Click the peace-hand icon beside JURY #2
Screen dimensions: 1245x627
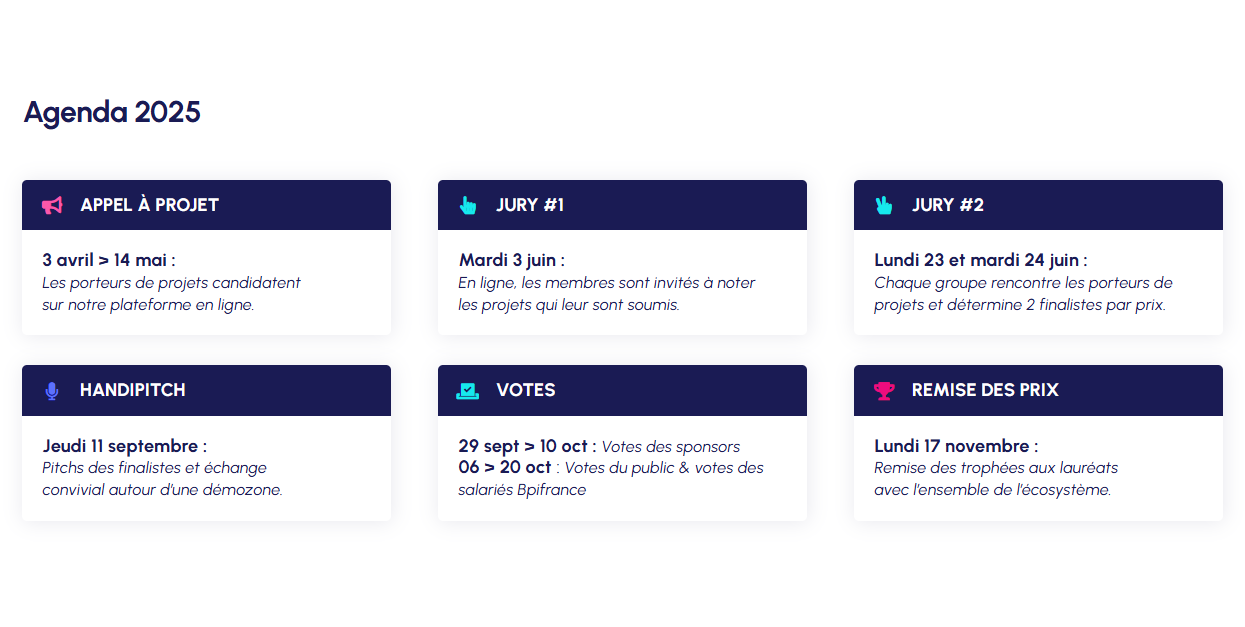tap(883, 205)
